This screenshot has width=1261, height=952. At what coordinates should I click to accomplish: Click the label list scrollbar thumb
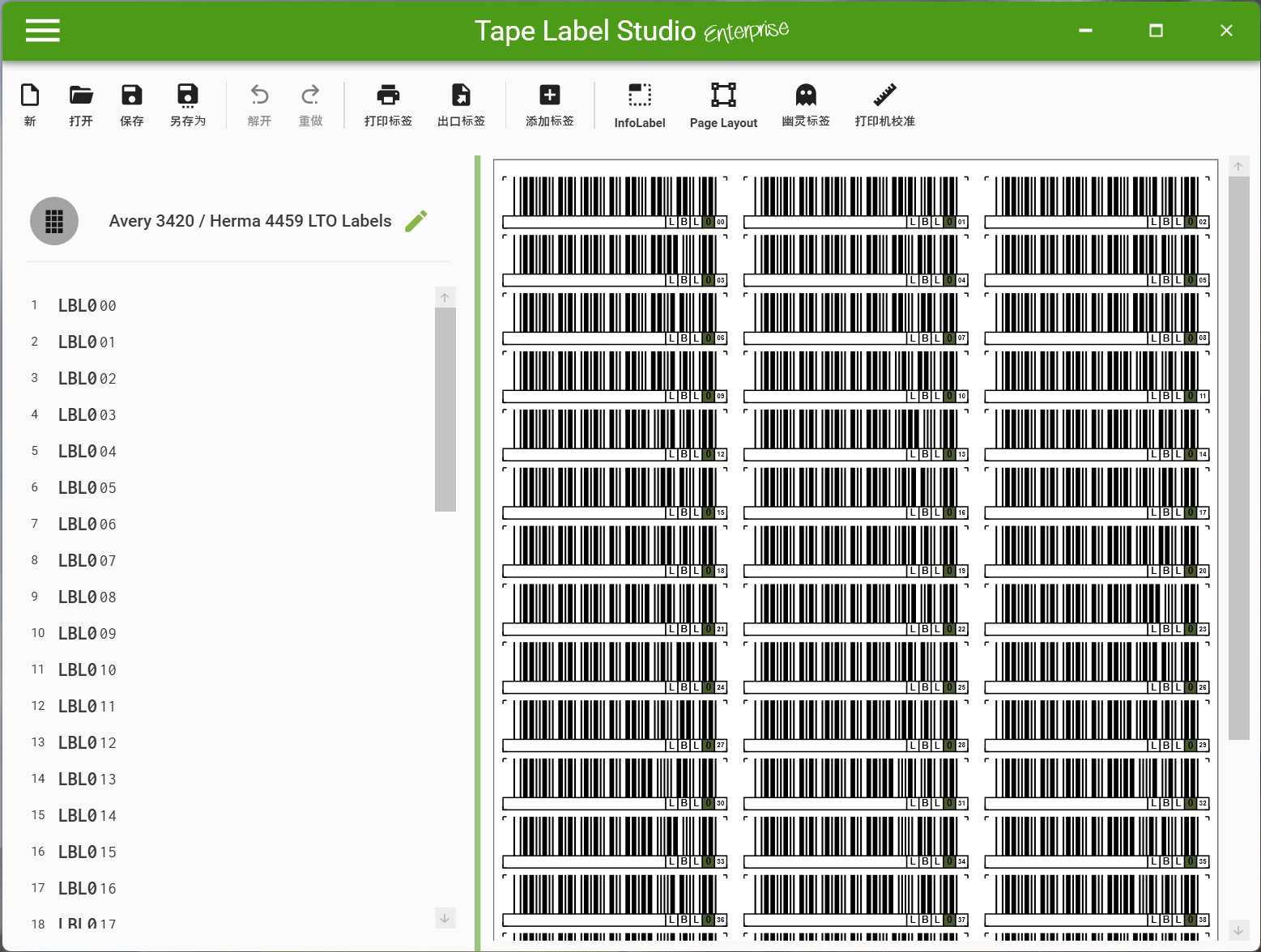445,410
